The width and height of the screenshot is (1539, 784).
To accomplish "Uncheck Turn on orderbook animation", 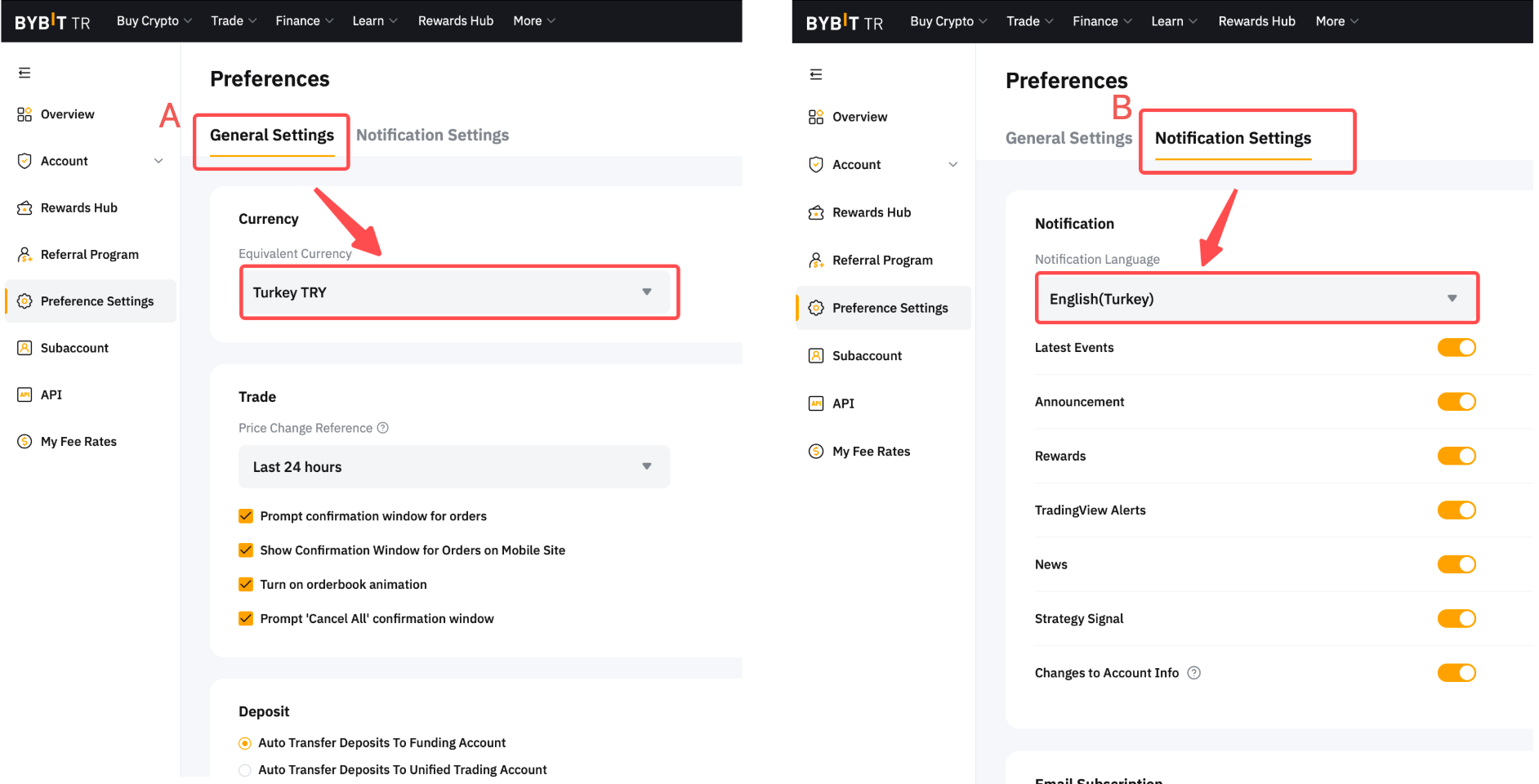I will (x=246, y=585).
